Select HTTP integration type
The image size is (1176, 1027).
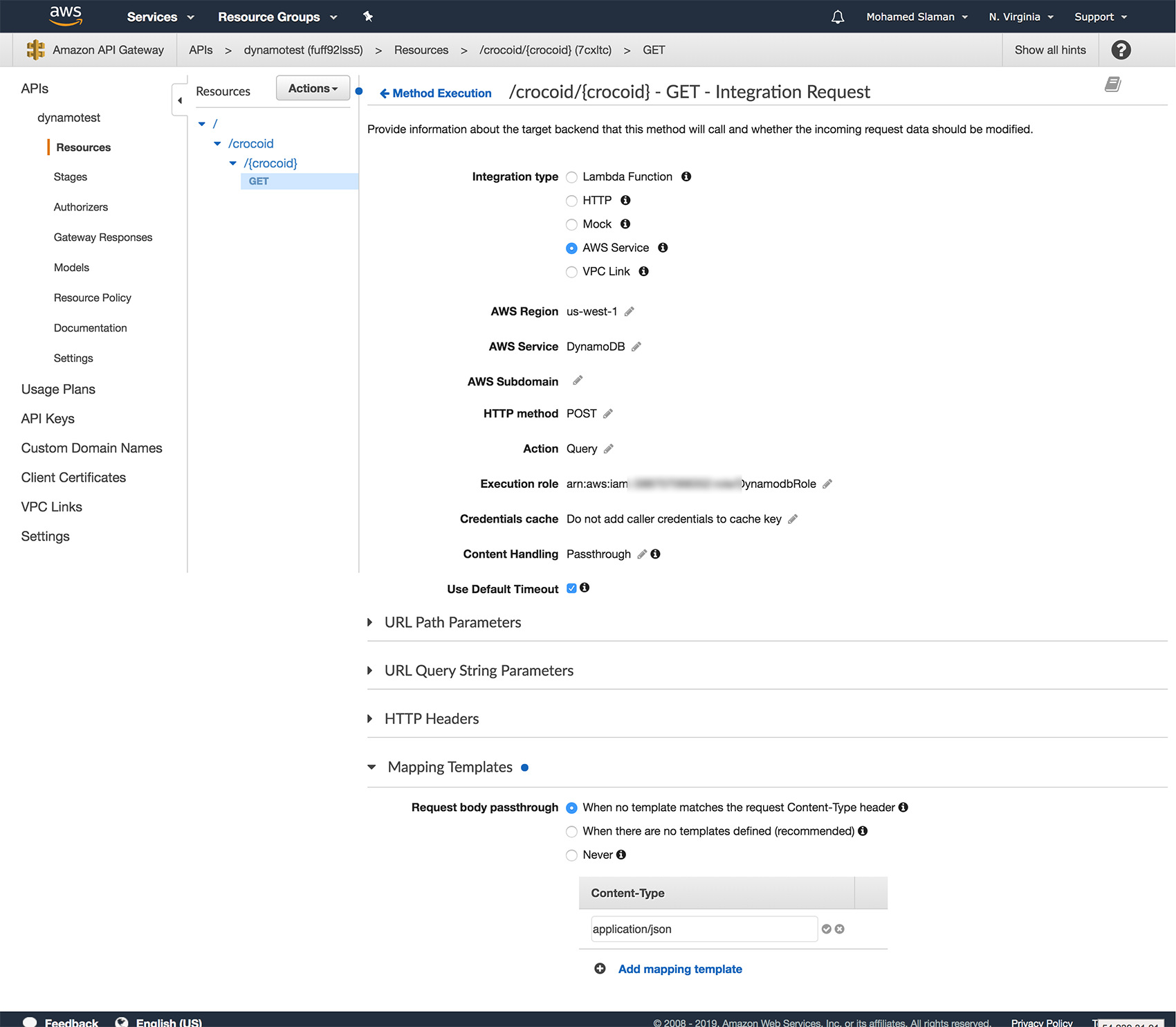click(x=571, y=201)
